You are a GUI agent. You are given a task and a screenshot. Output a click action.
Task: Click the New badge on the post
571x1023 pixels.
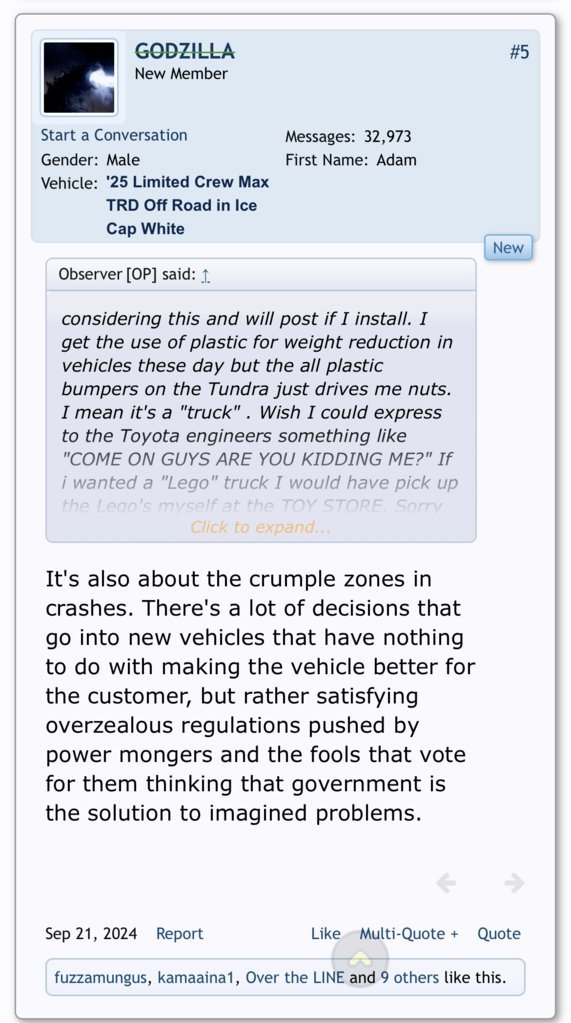[x=508, y=248]
